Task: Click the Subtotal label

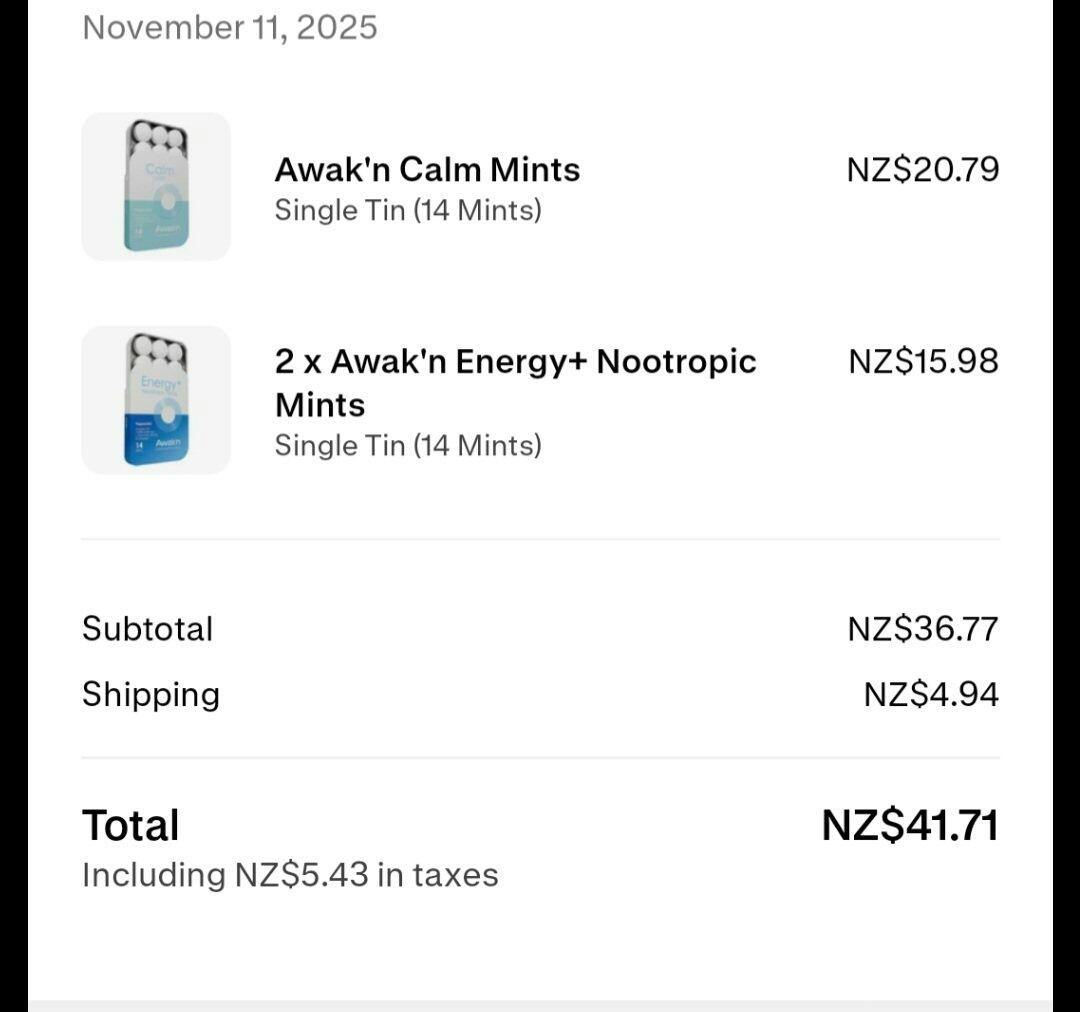Action: (x=148, y=629)
